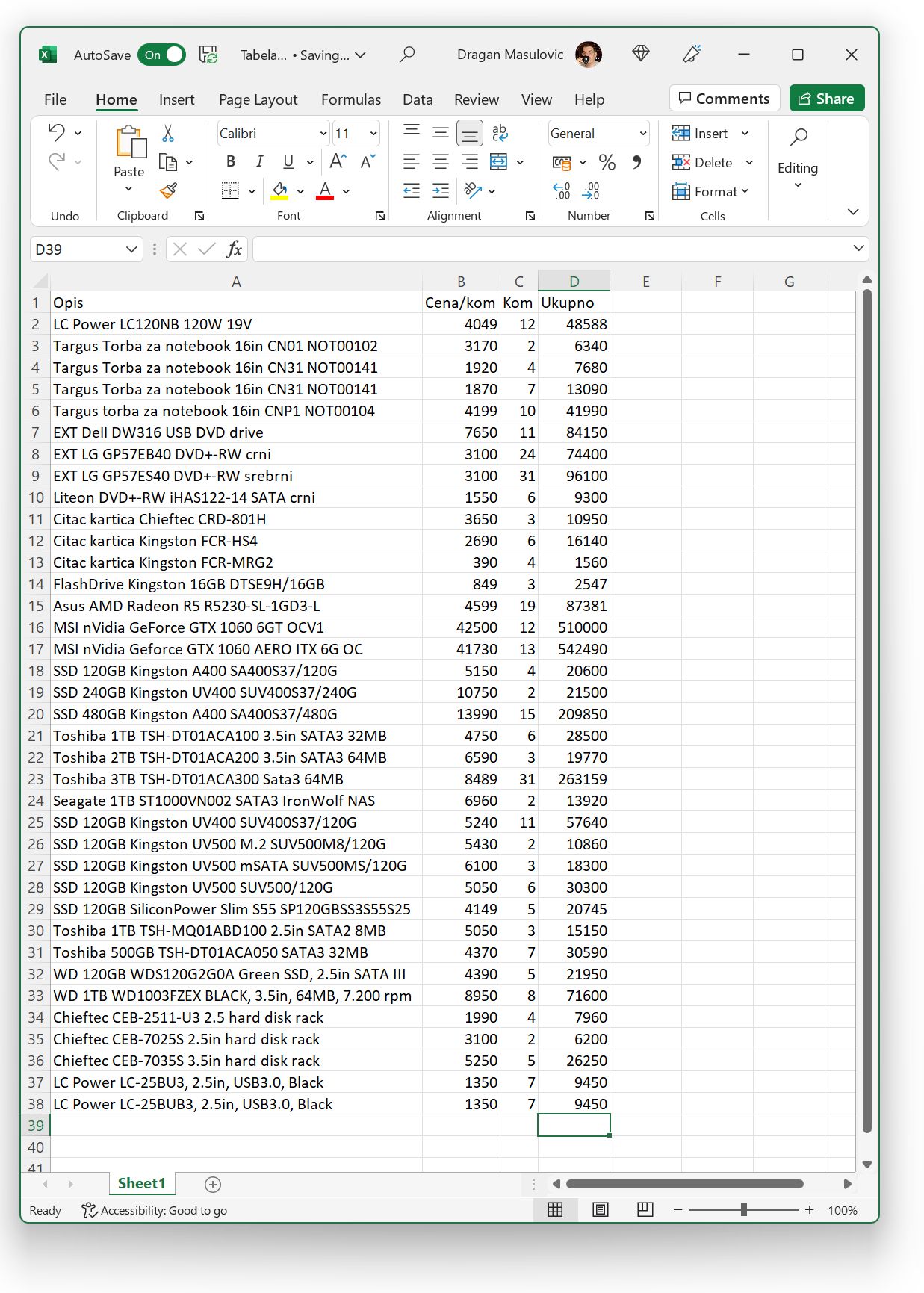This screenshot has height=1293, width=924.
Task: Open the Insert Function fx dialog
Action: tap(234, 249)
